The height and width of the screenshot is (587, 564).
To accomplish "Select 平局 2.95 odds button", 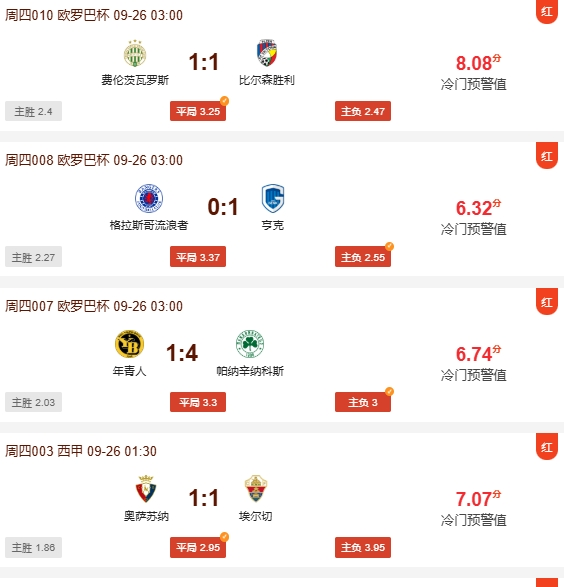I will (198, 547).
